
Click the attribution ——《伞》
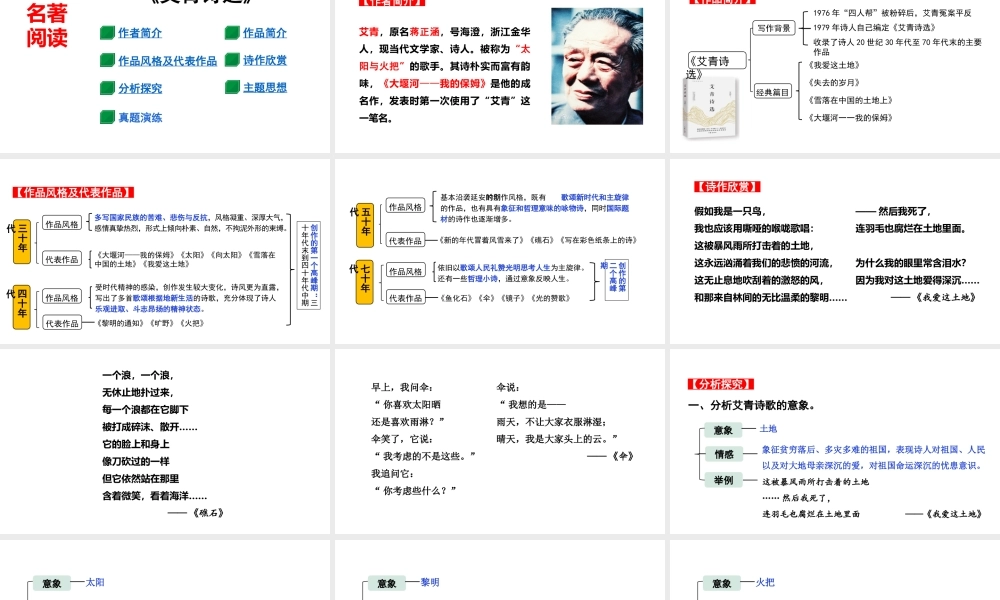pyautogui.click(x=610, y=456)
